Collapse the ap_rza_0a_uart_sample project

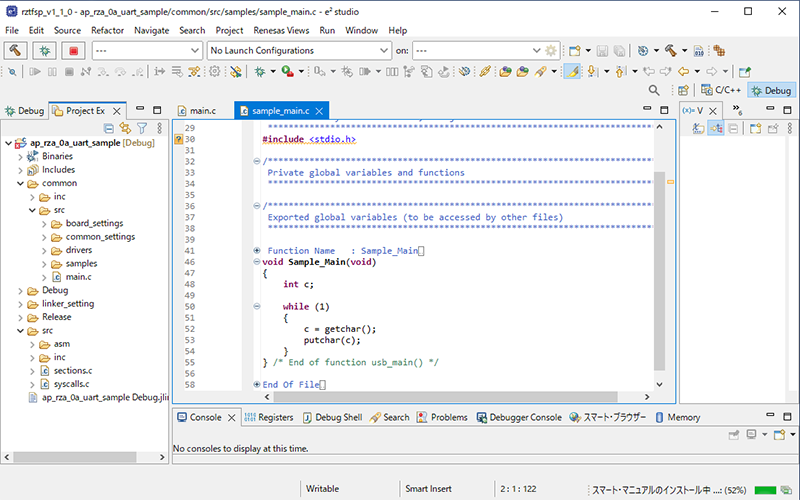8,143
